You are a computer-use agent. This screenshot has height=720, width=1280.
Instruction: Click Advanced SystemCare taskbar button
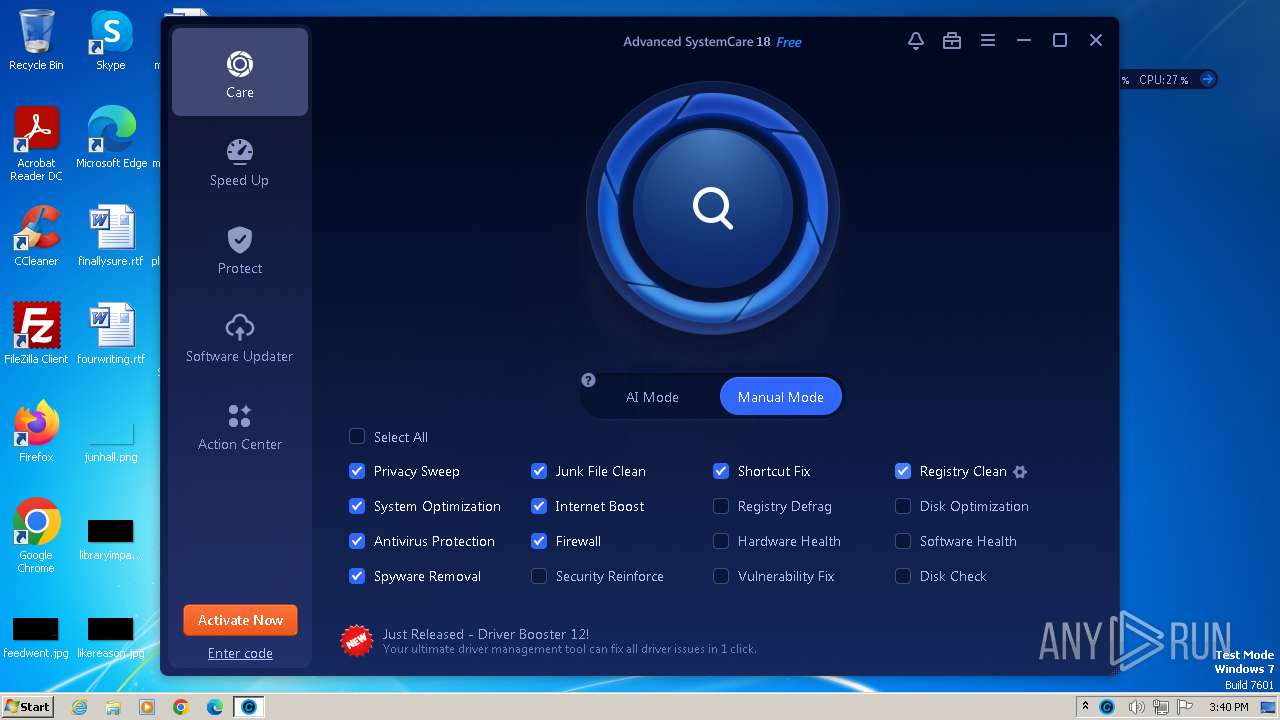point(249,707)
